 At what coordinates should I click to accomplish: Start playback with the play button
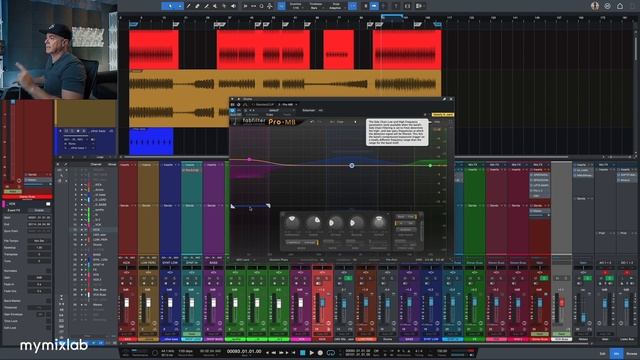click(311, 353)
